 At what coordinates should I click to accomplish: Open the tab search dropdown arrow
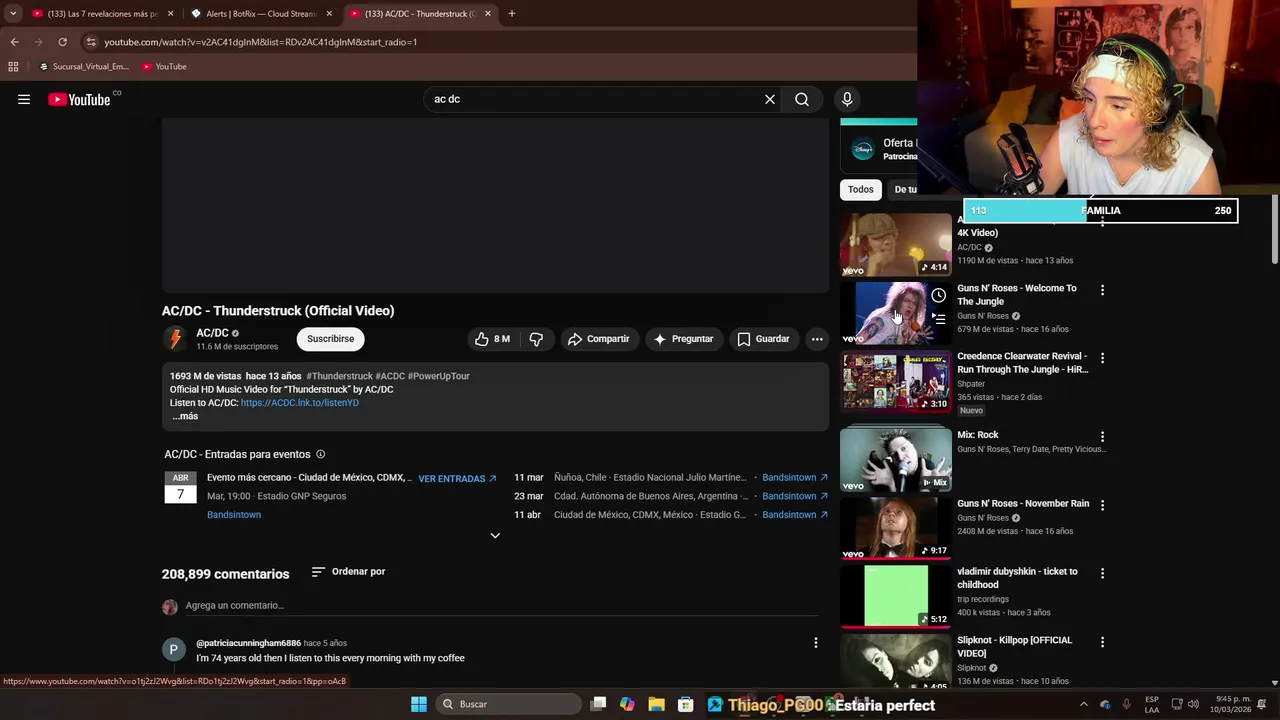[12, 14]
